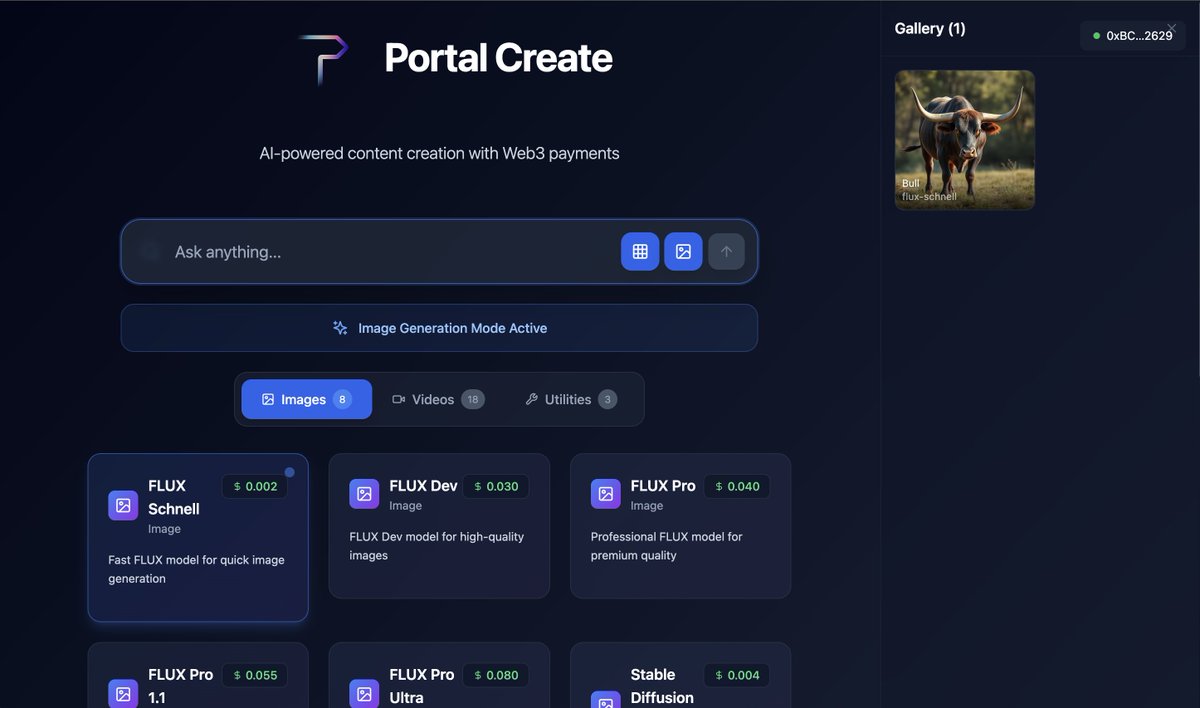Select the FLUX Schnell model card
Screen dimensions: 1200x708
coord(198,538)
